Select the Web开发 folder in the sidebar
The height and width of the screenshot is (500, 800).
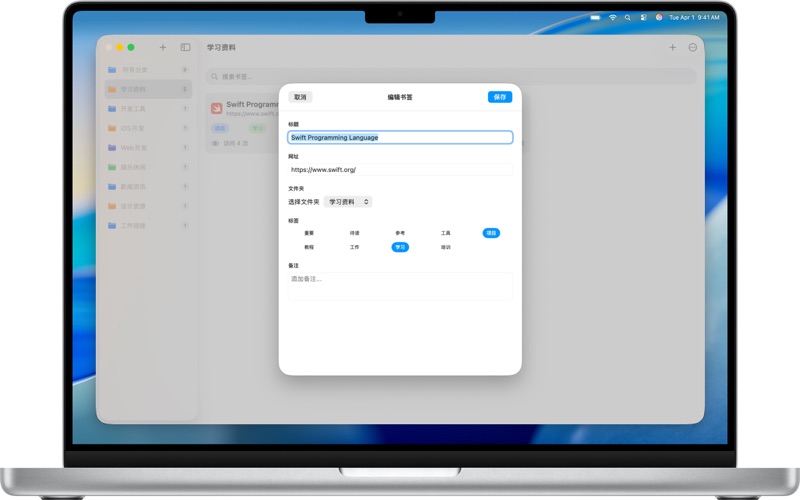pos(148,147)
